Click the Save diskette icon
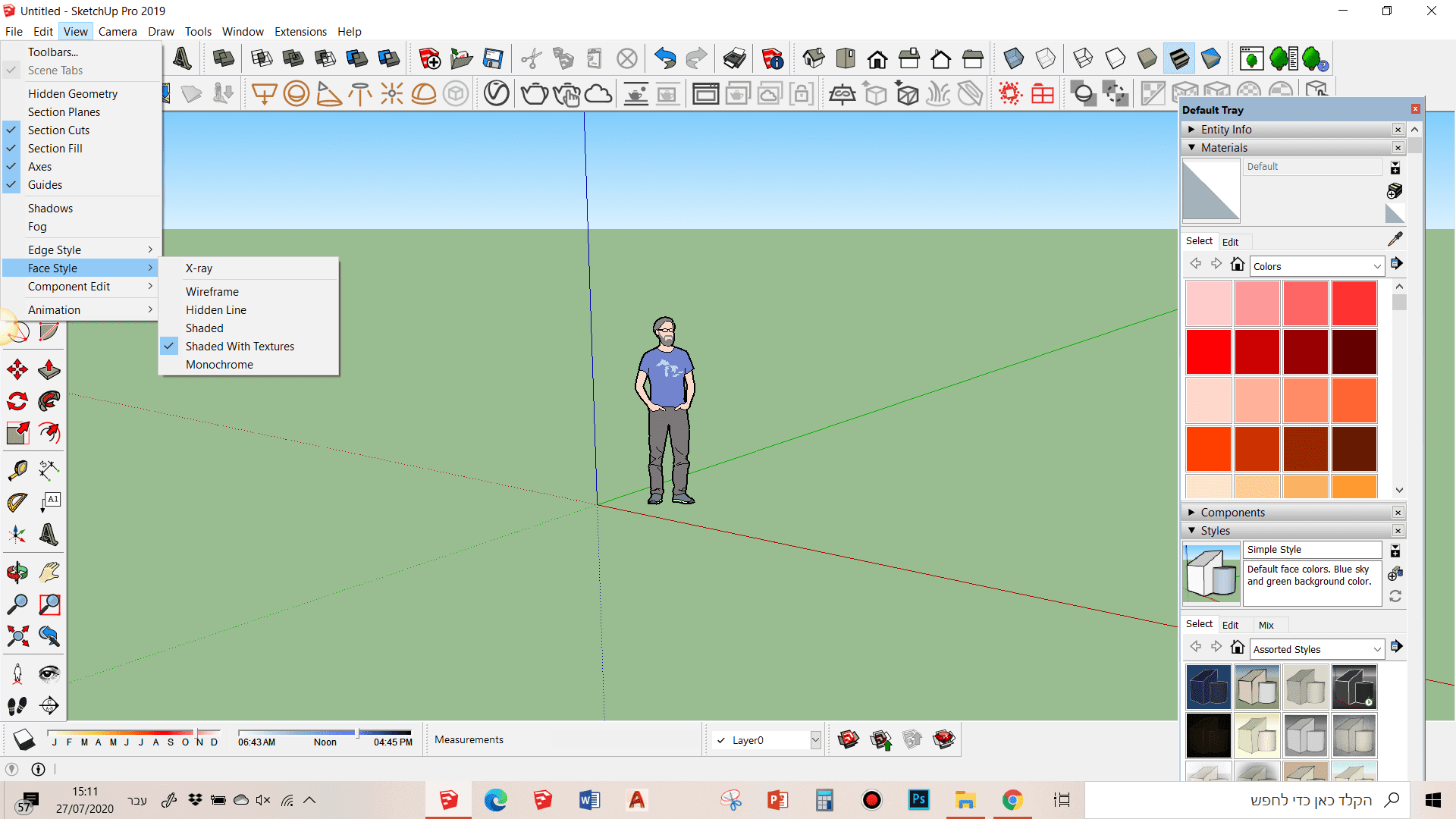The height and width of the screenshot is (819, 1456). [493, 58]
